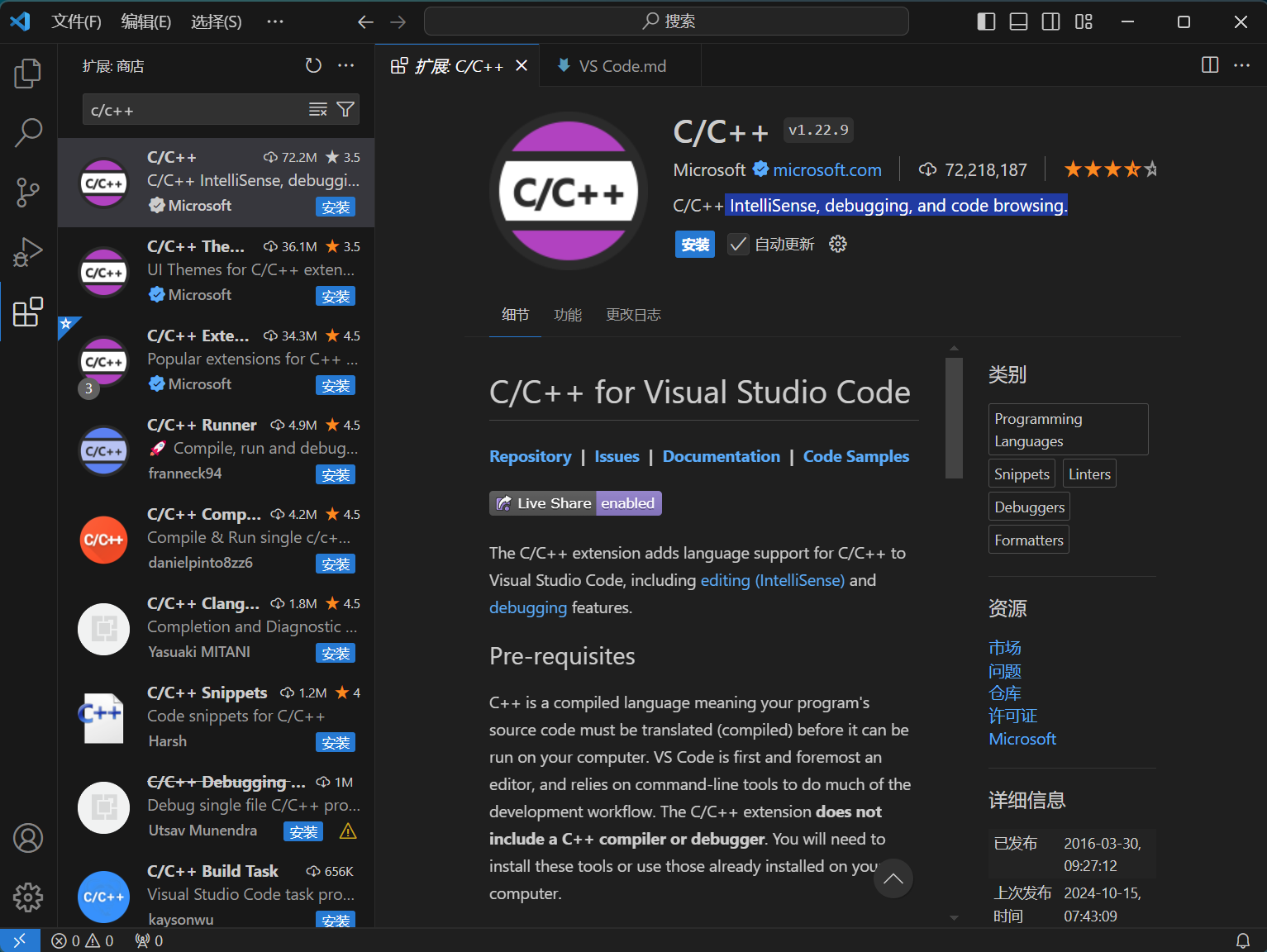Viewport: 1267px width, 952px height.
Task: Select the 功能 features tab
Action: click(x=568, y=315)
